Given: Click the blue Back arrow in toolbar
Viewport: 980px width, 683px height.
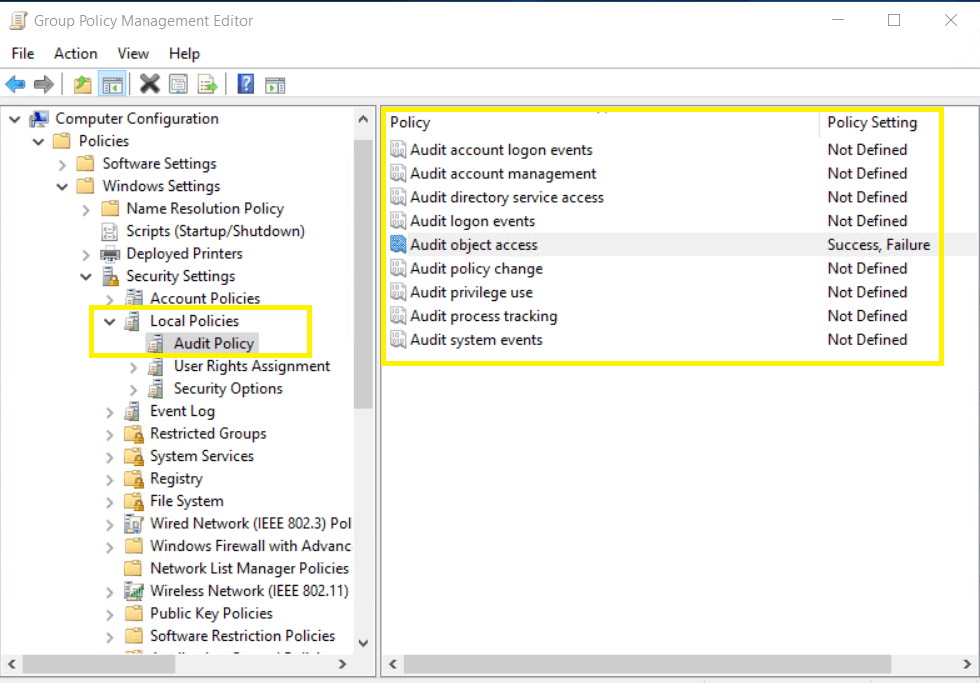Looking at the screenshot, I should (x=15, y=85).
